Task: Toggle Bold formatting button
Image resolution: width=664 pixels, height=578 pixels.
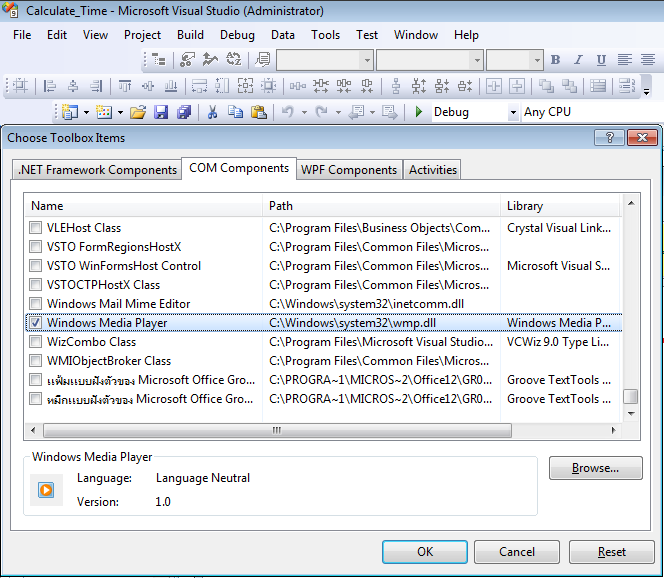Action: (555, 60)
